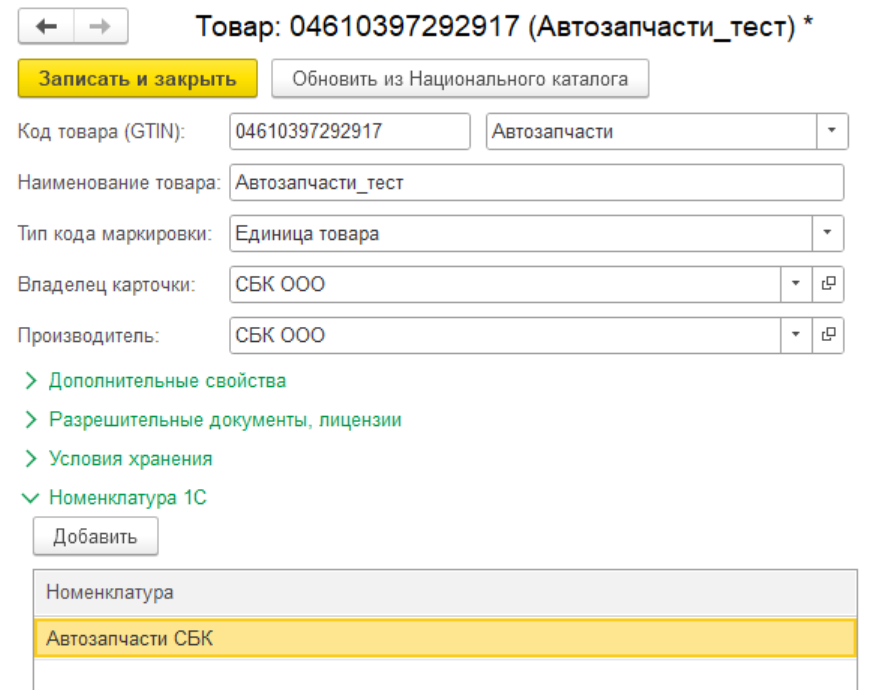Screen dimensions: 875x690
Task: Collapse the Номенклатура 1С section
Action: [127, 497]
